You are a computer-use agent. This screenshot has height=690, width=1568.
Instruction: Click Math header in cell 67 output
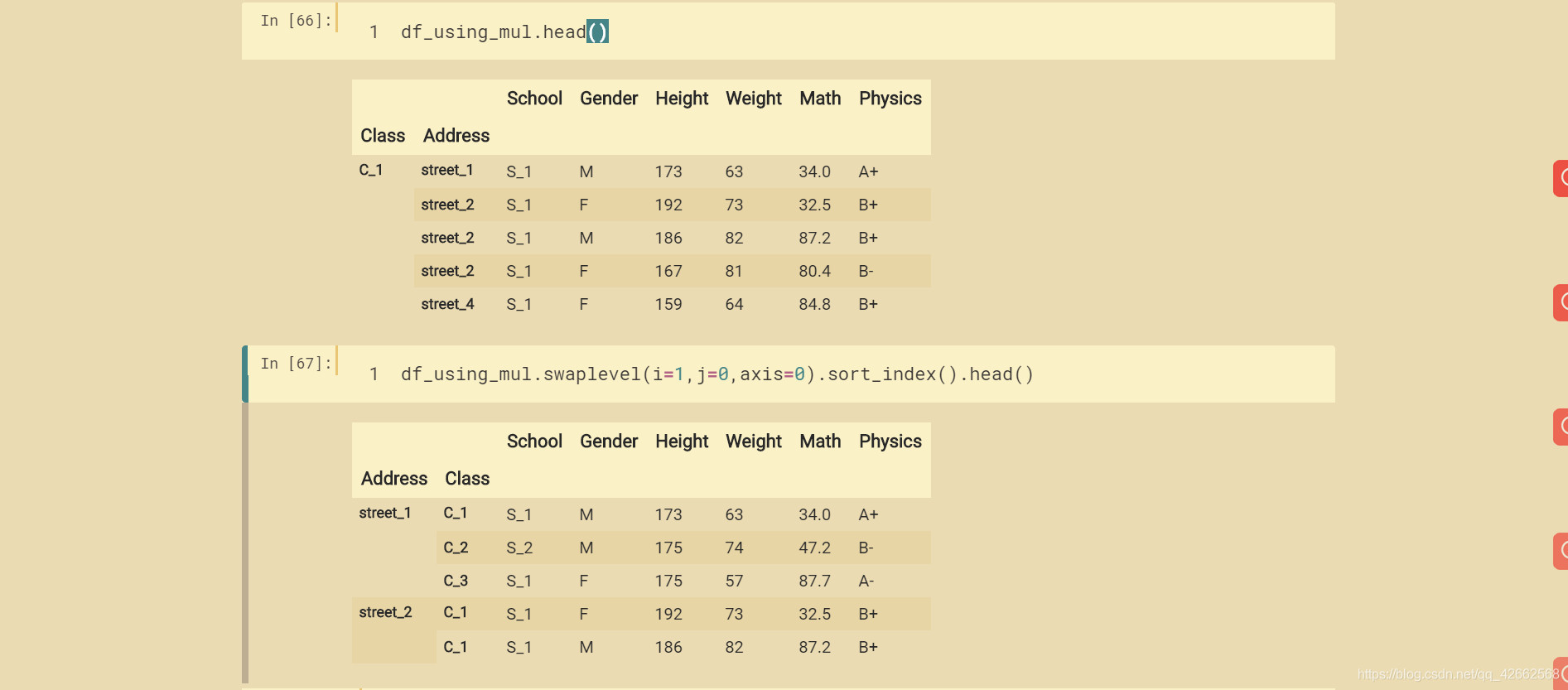point(820,442)
